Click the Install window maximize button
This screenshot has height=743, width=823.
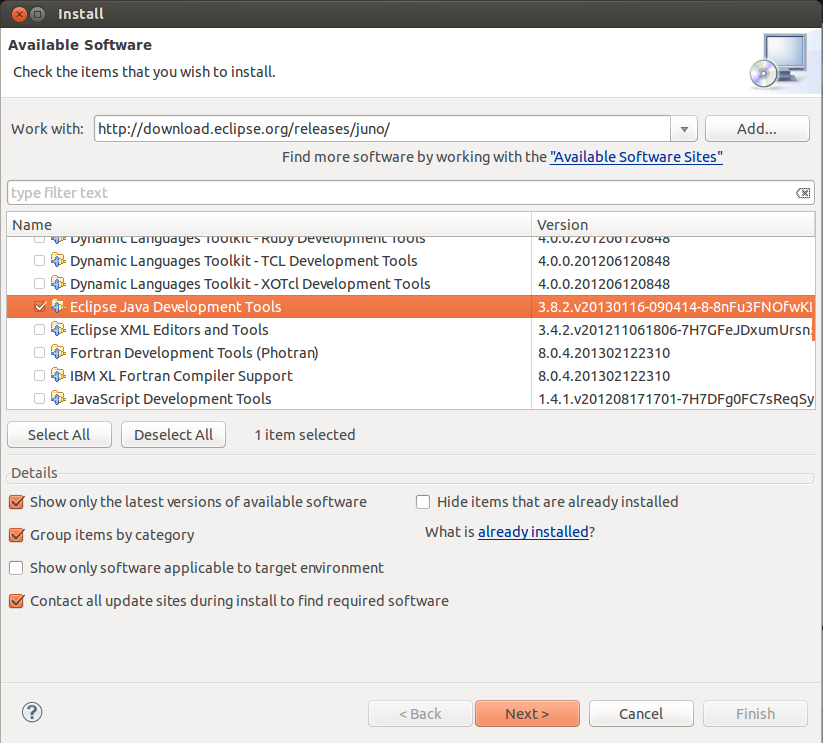37,14
